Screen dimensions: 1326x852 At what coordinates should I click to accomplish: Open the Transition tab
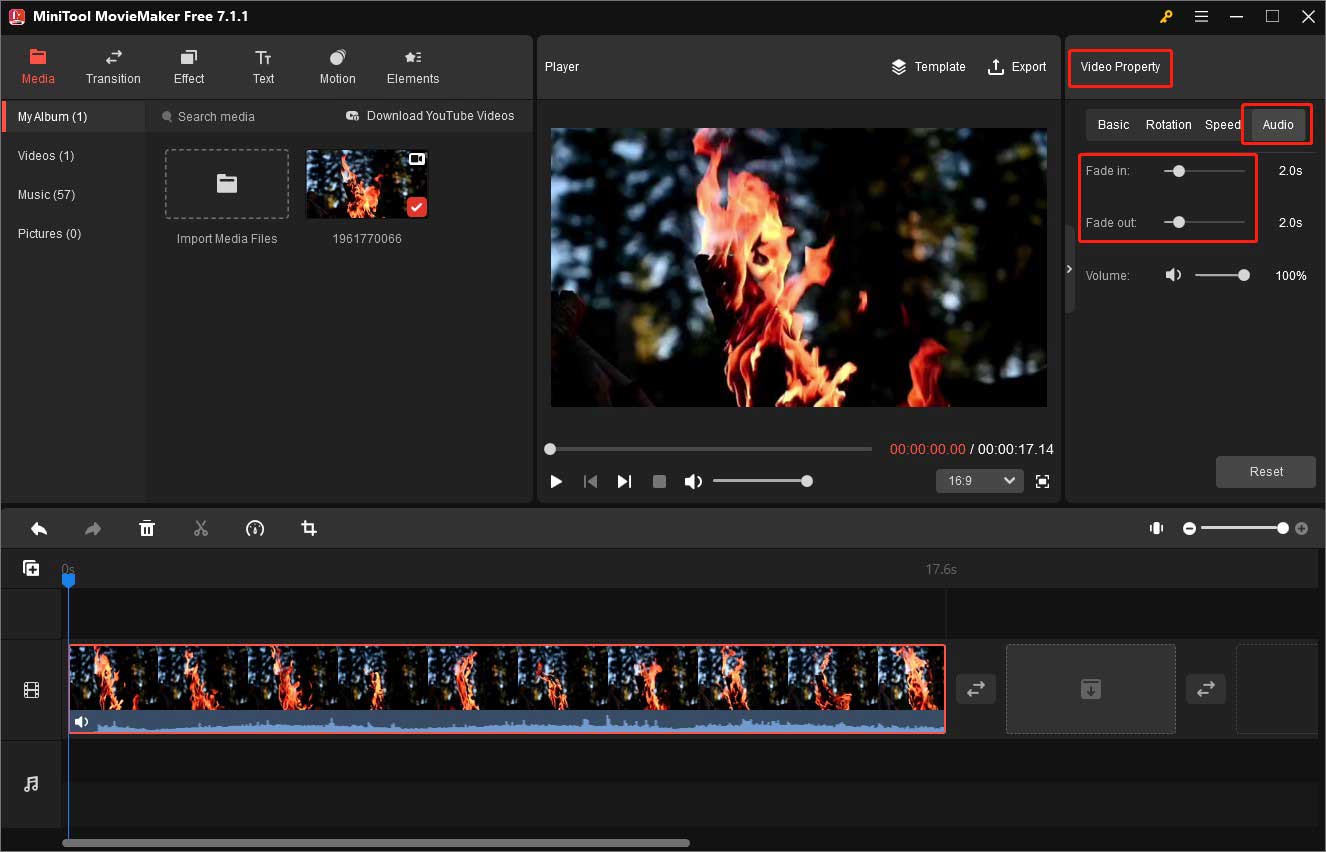[x=113, y=67]
